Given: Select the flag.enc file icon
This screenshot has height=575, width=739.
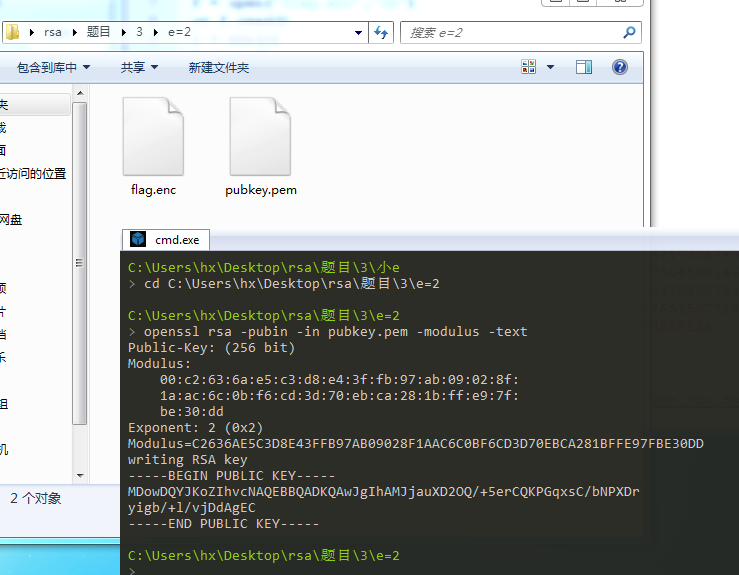Looking at the screenshot, I should pyautogui.click(x=153, y=137).
